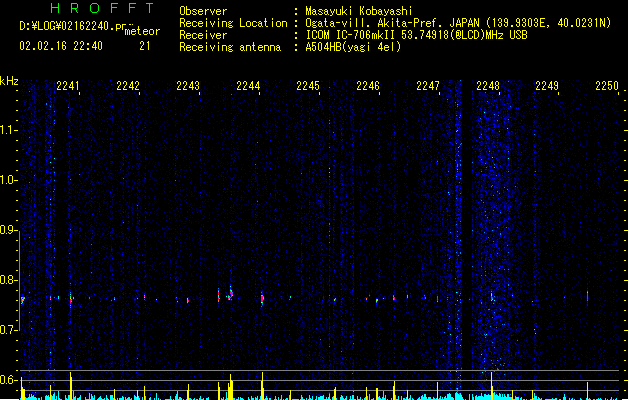629x400 pixels.
Task: Select receiver text ICOM IC-706mkII 53.74918 MHz
Action: pyautogui.click(x=416, y=35)
